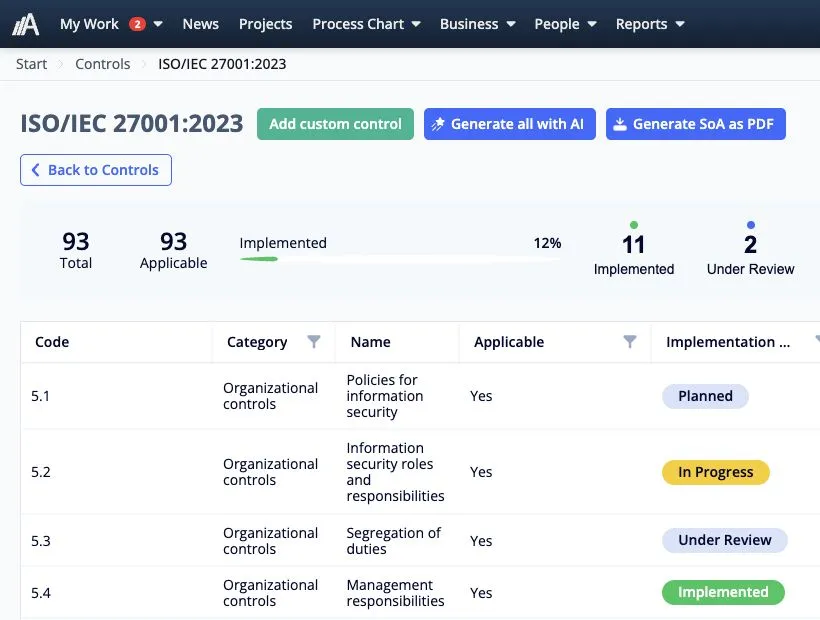The height and width of the screenshot is (620, 820).
Task: Click the Implementation column header
Action: point(727,342)
